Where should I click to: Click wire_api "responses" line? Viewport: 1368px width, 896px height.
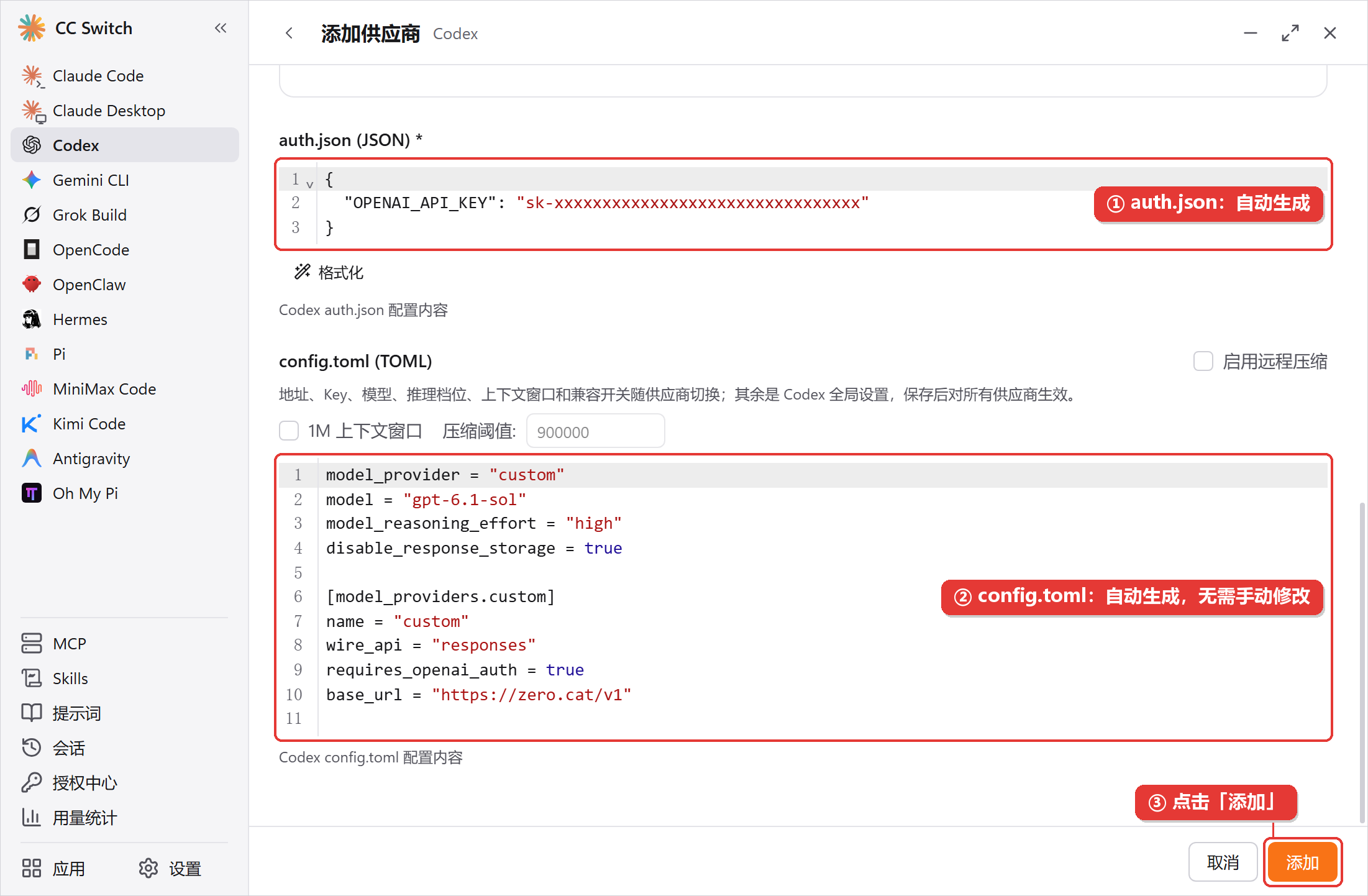tap(431, 645)
